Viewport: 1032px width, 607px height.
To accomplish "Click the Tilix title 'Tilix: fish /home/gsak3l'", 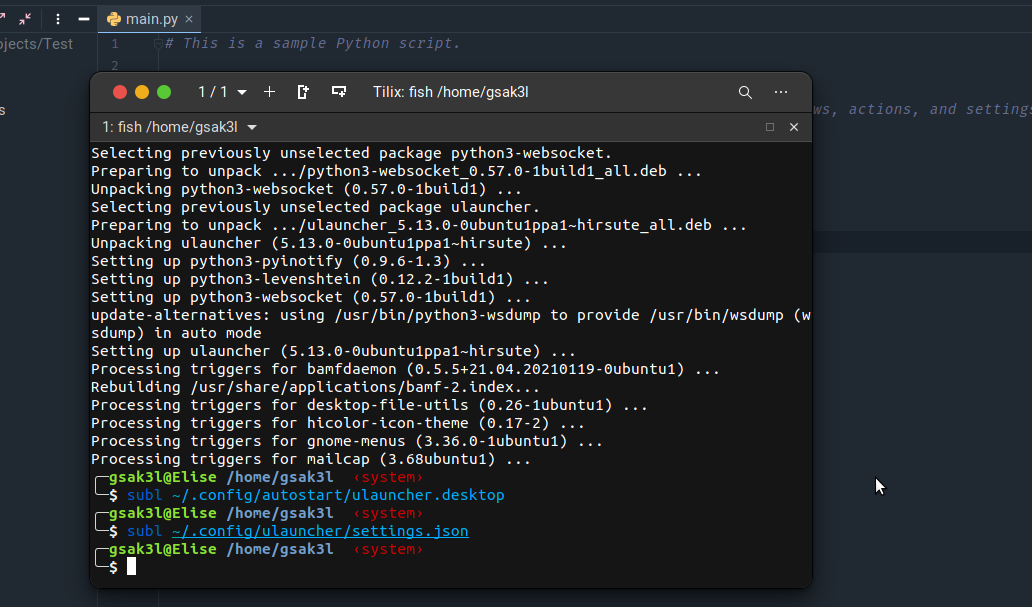I will 451,92.
